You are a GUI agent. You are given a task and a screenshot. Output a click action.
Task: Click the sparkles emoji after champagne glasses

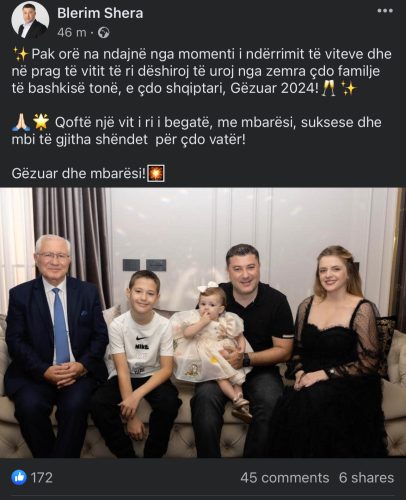349,89
